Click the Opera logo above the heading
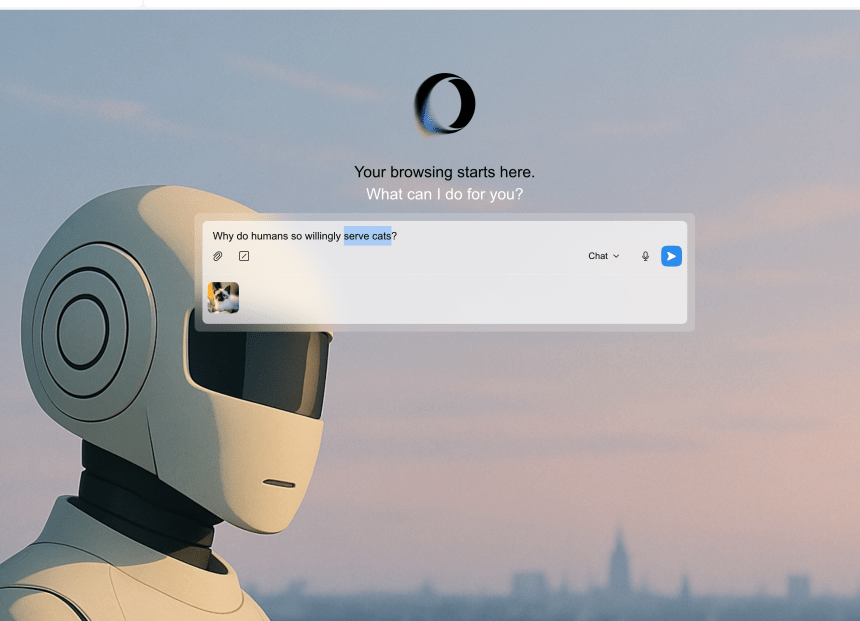The image size is (860, 621). 445,104
